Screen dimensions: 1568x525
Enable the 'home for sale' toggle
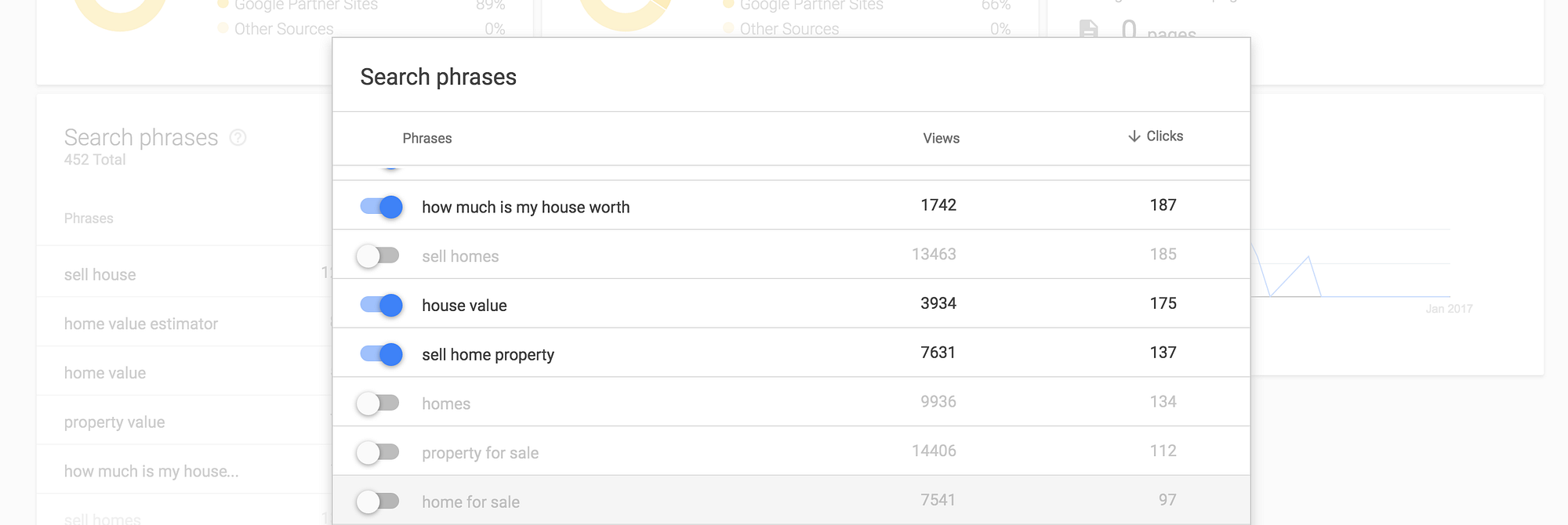tap(378, 501)
